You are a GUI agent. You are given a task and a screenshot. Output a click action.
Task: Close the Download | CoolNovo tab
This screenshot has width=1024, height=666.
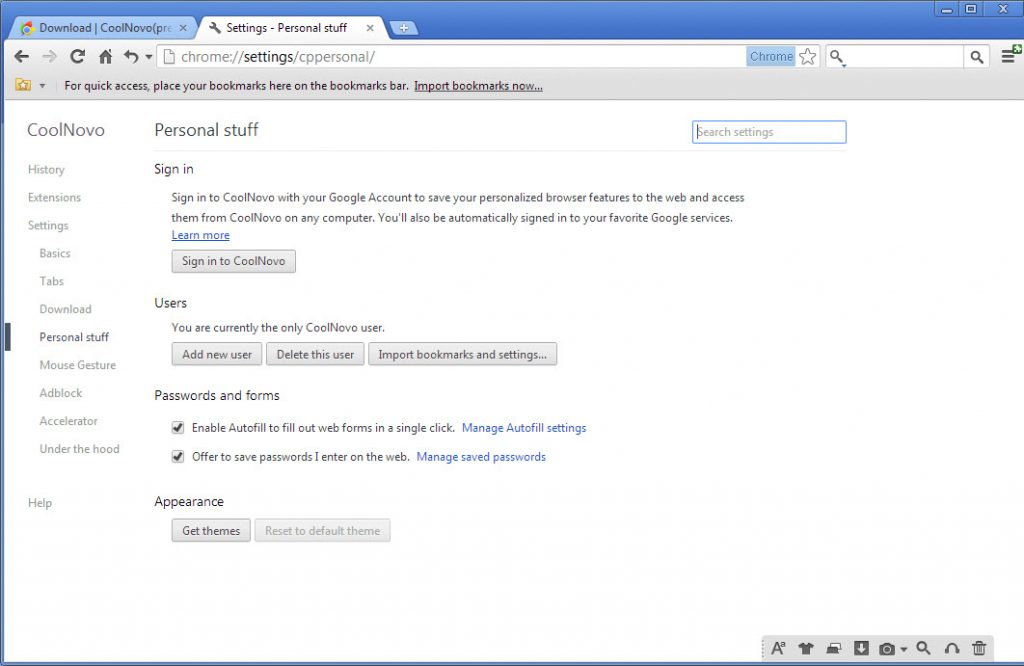pos(183,28)
